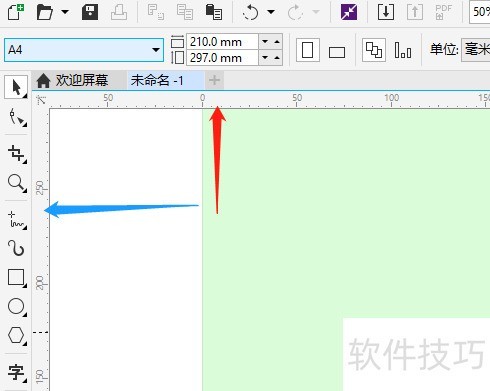
Task: Select the Shape edit tool
Action: point(17,118)
